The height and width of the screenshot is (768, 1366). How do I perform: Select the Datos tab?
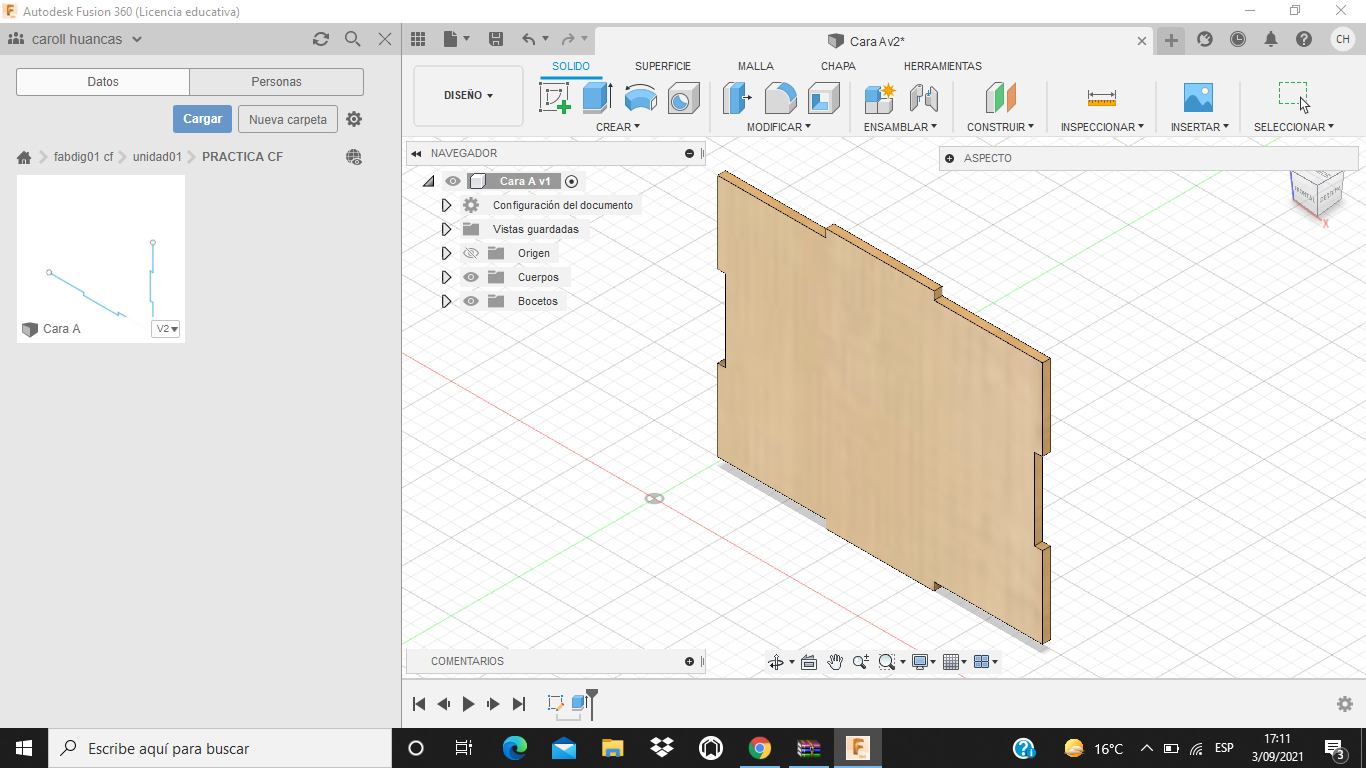103,82
